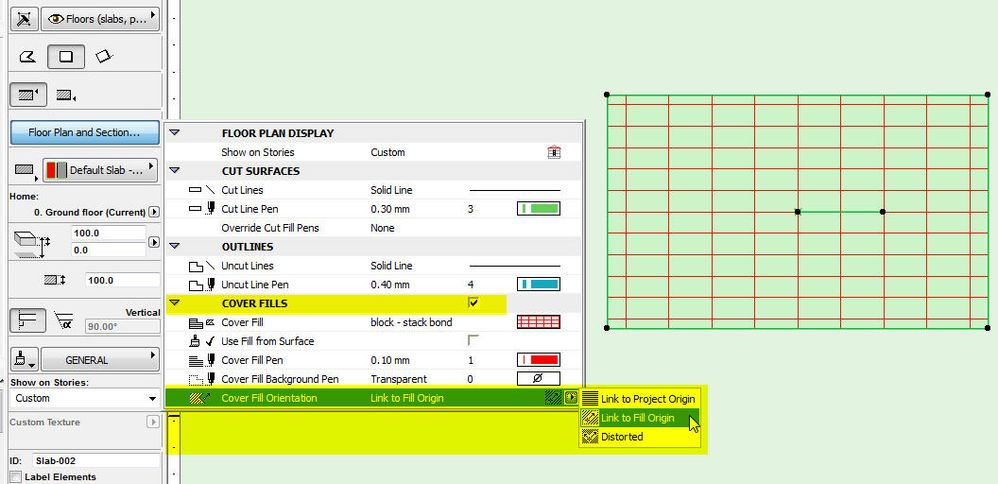Click the 90.00° edge angle field
The image size is (998, 484).
point(122,325)
